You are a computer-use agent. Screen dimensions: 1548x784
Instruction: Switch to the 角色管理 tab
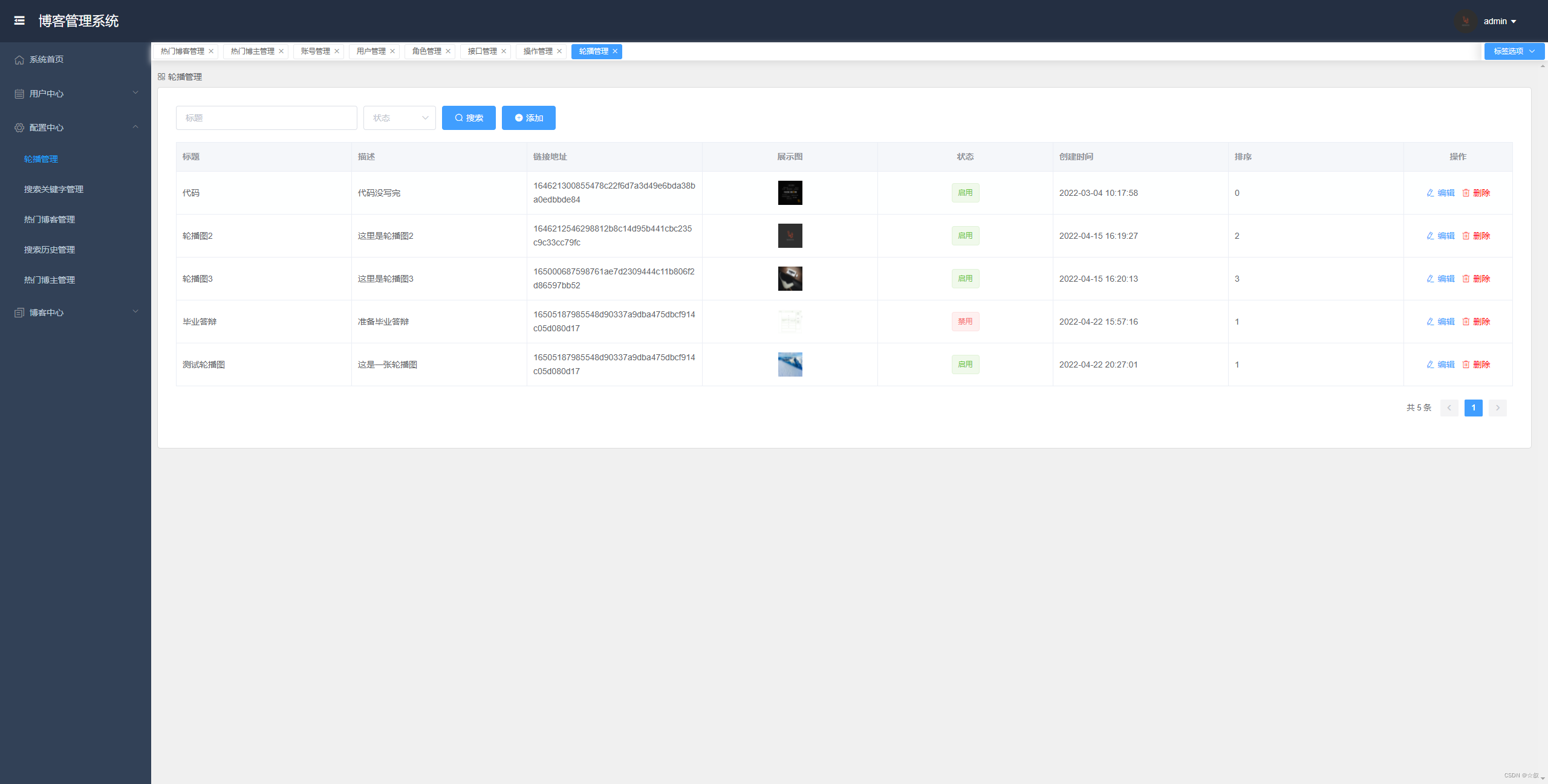(x=427, y=51)
